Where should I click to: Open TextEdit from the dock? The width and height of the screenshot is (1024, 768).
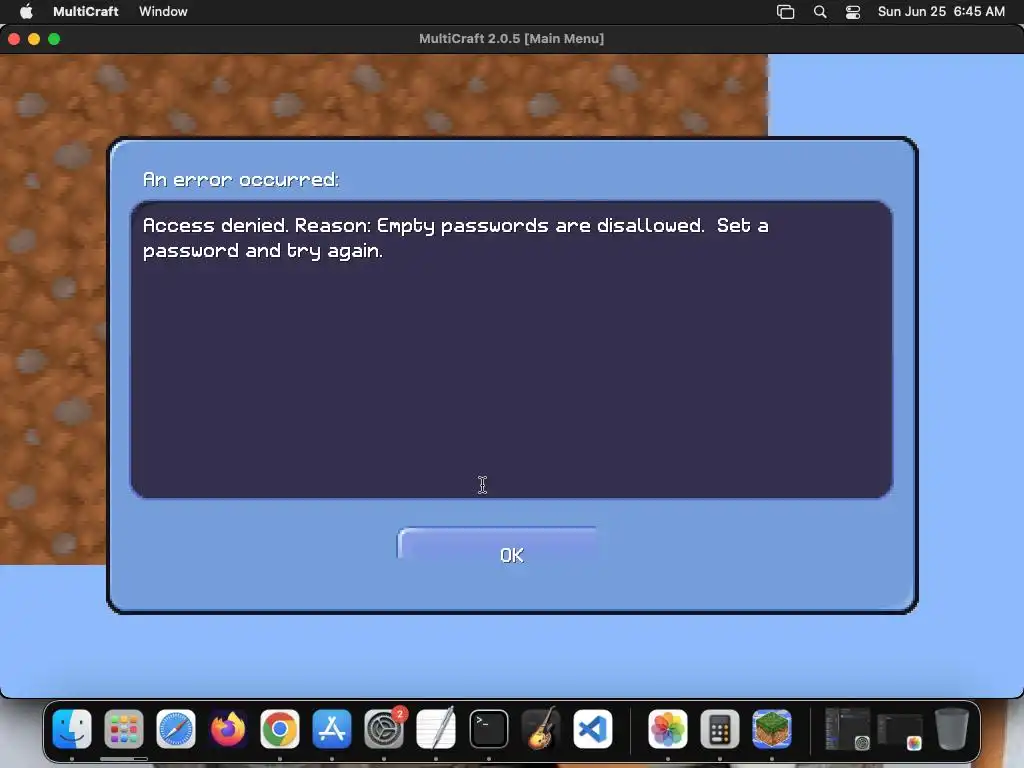436,729
